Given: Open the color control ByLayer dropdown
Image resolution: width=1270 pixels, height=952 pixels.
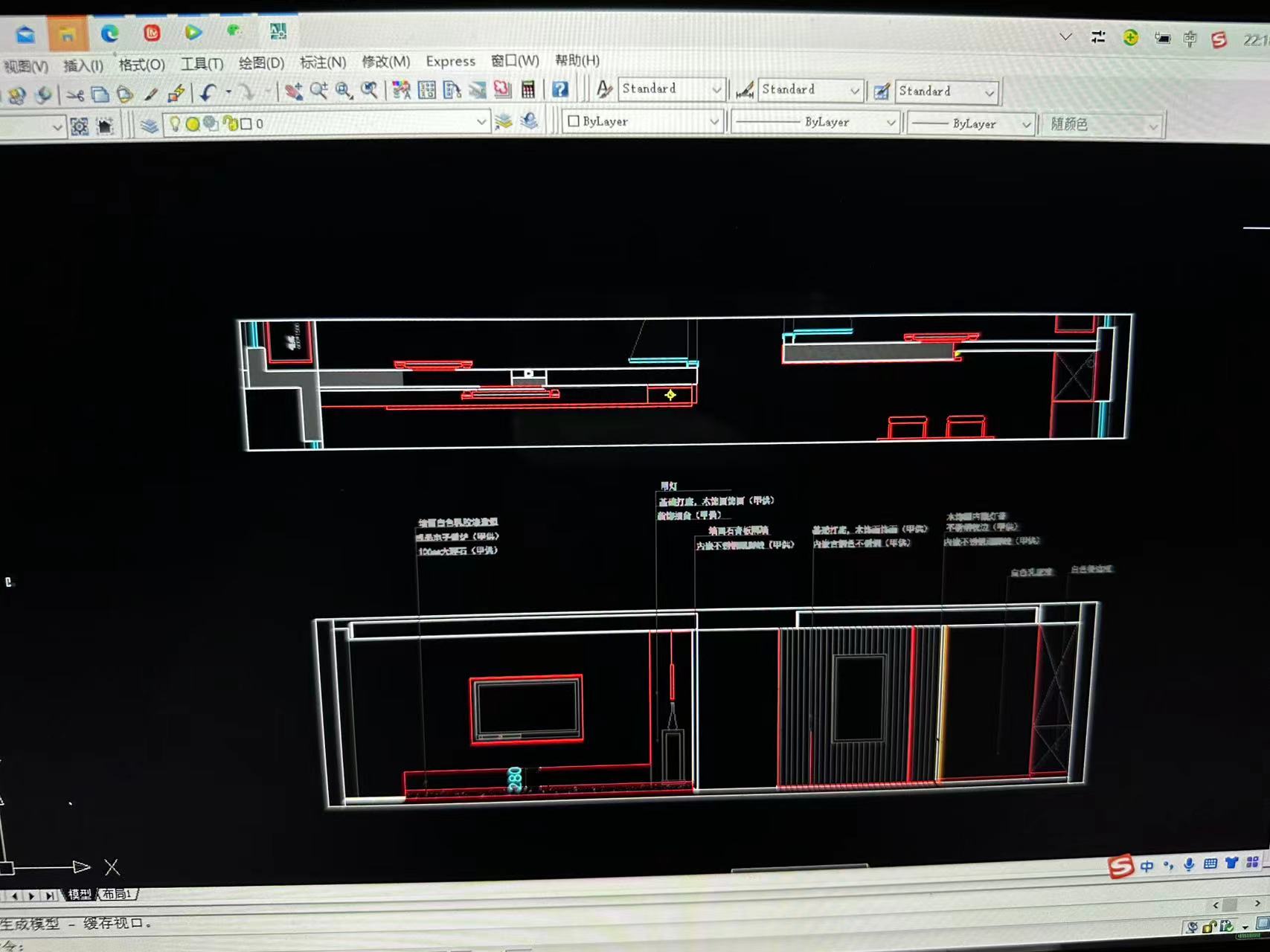Looking at the screenshot, I should point(713,121).
